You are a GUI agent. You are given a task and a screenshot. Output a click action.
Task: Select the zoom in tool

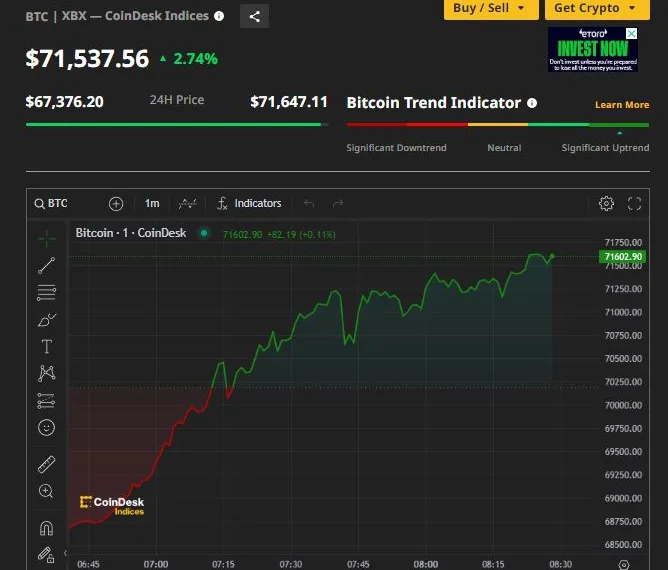click(46, 491)
